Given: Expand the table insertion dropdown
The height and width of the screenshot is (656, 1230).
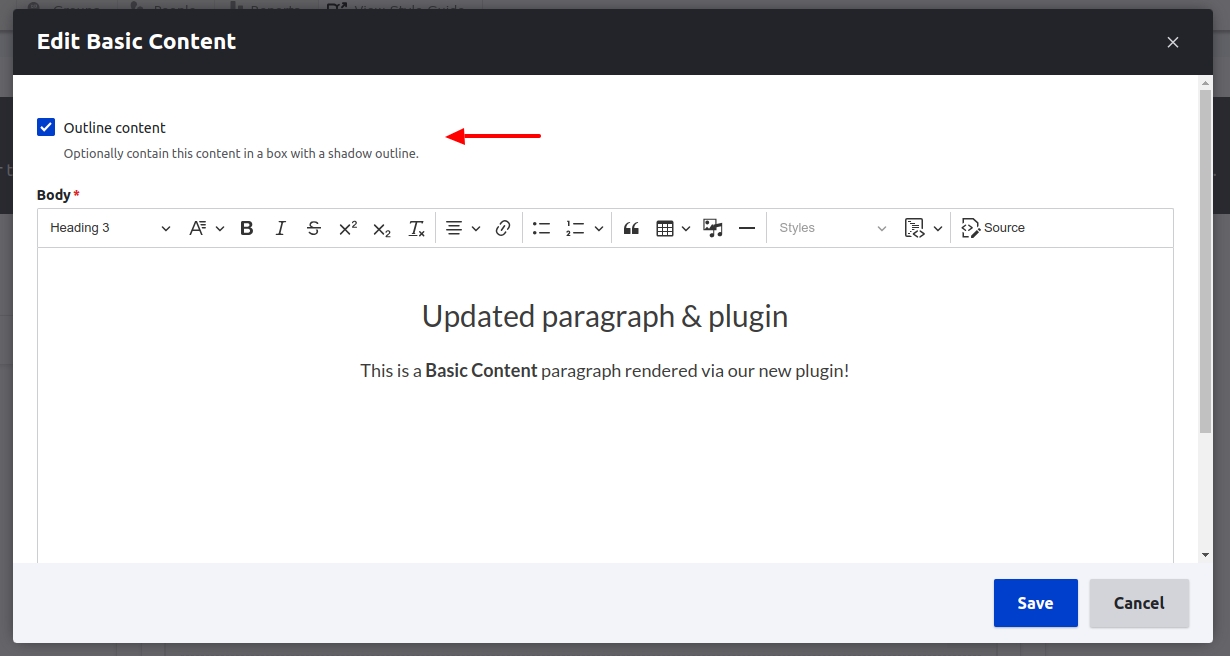Looking at the screenshot, I should point(686,227).
